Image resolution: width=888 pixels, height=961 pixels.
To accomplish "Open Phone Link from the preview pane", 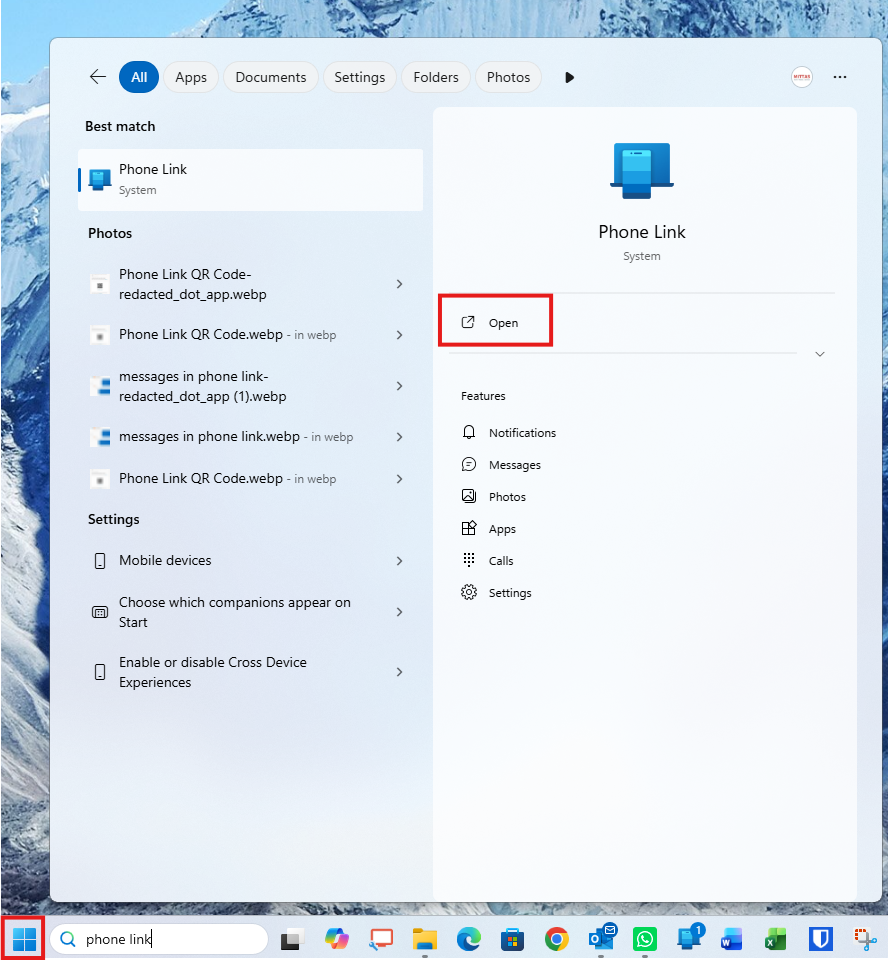I will [495, 322].
